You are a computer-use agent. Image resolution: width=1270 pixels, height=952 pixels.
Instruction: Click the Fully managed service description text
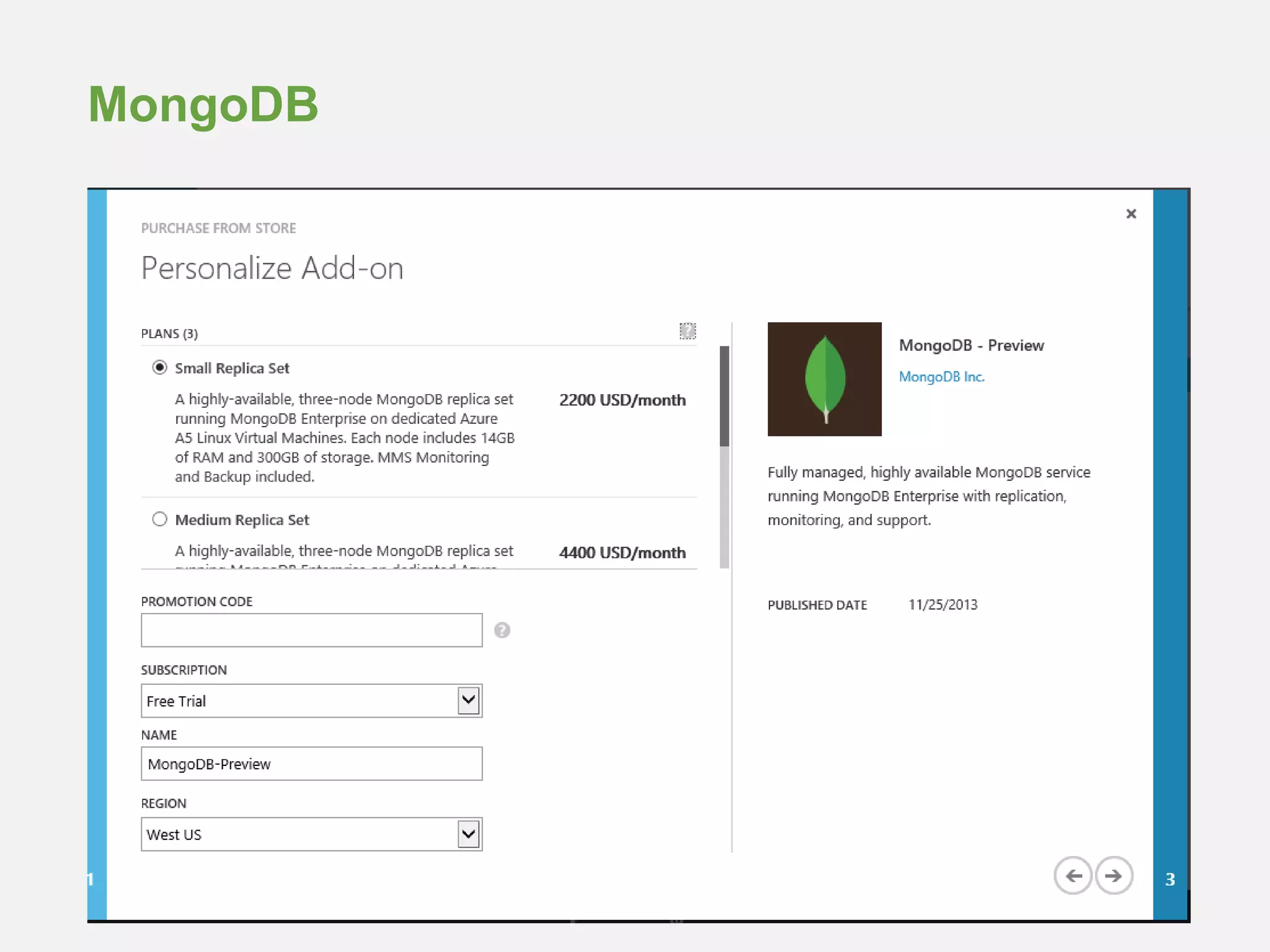(x=929, y=496)
